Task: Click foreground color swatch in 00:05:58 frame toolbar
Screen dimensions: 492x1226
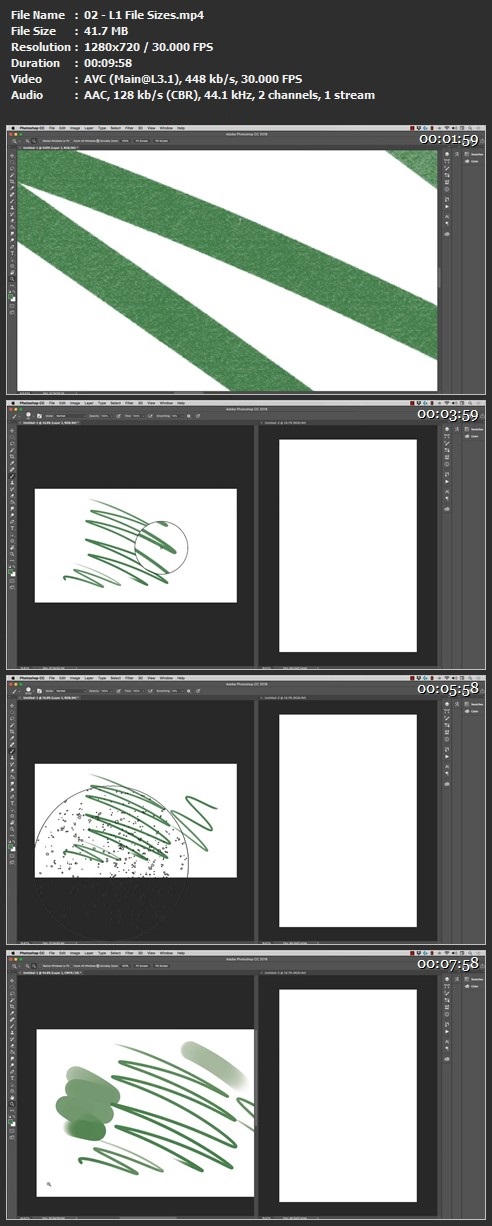Action: [x=10, y=846]
